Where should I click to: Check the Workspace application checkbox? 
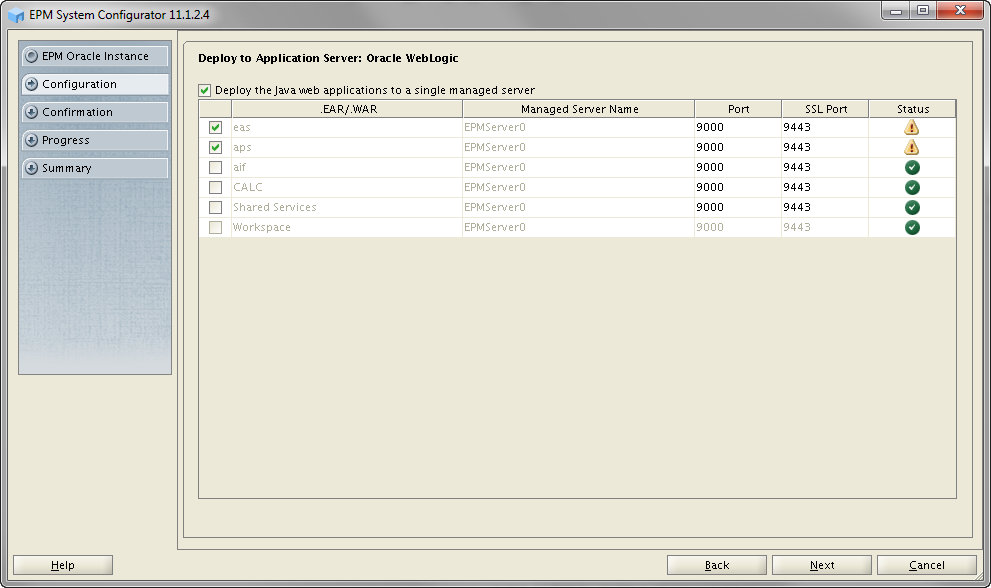pyautogui.click(x=216, y=228)
